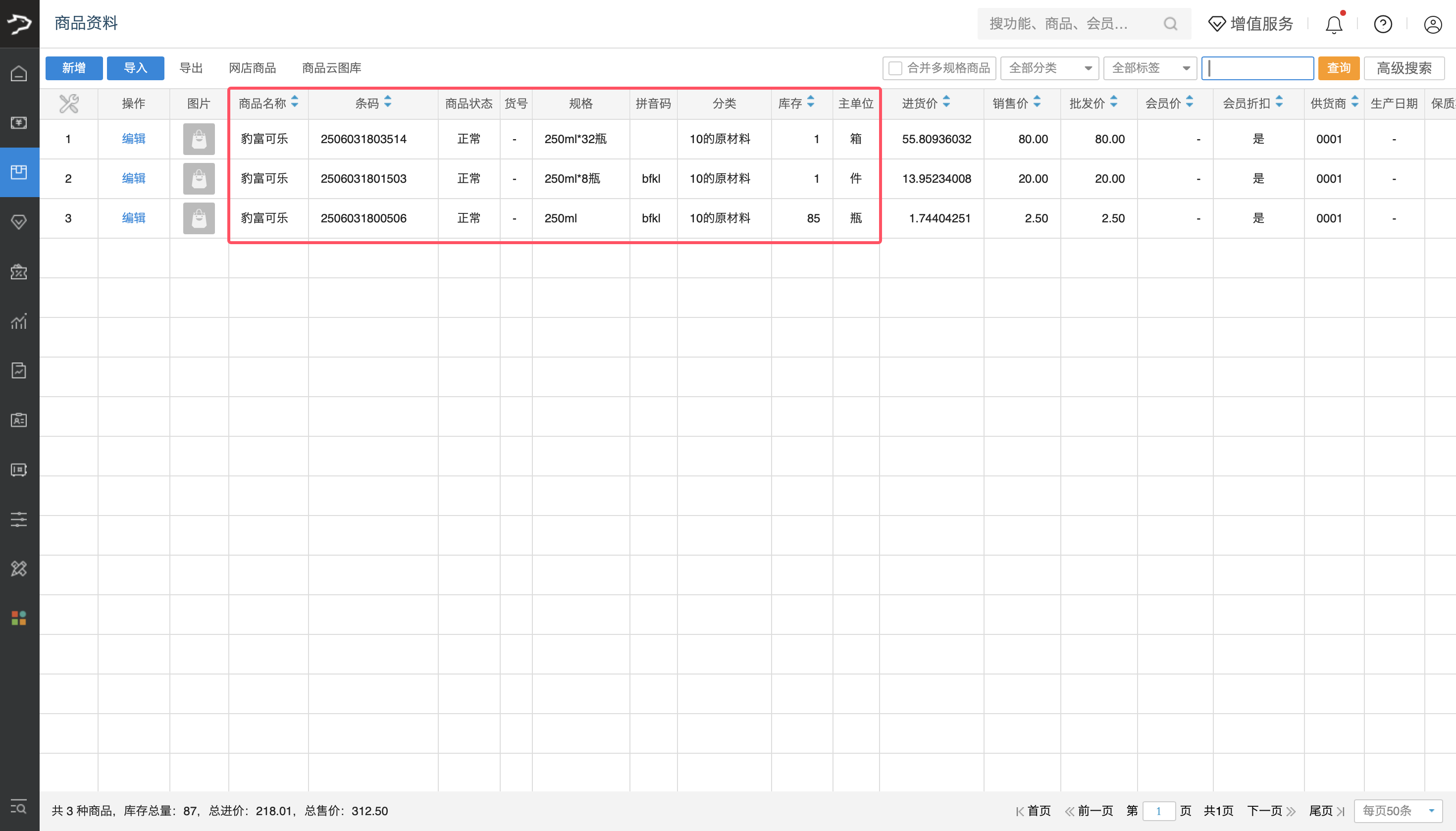The image size is (1456, 831).
Task: Click the column settings wrench icon
Action: pyautogui.click(x=68, y=104)
